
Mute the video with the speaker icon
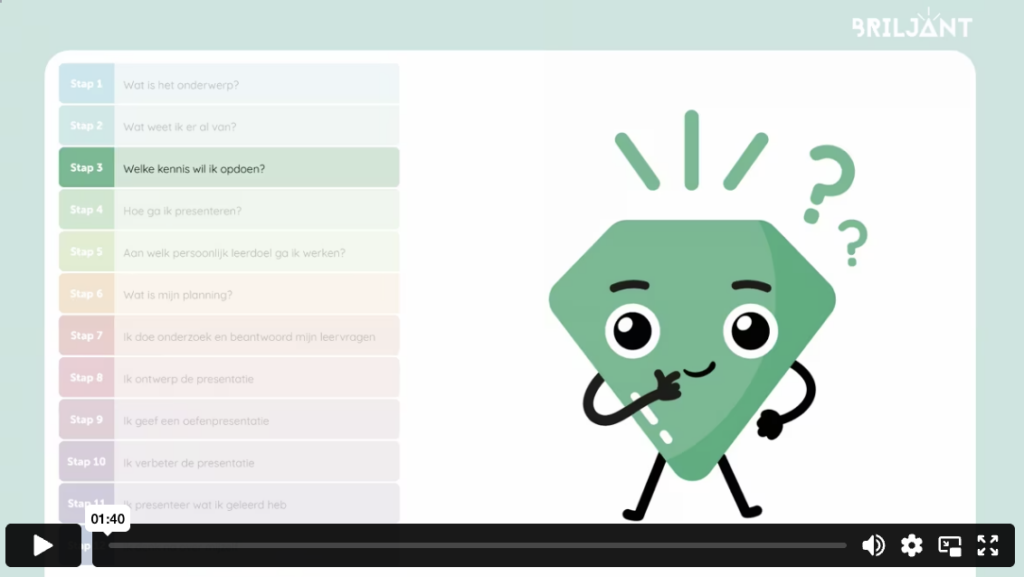click(x=873, y=545)
